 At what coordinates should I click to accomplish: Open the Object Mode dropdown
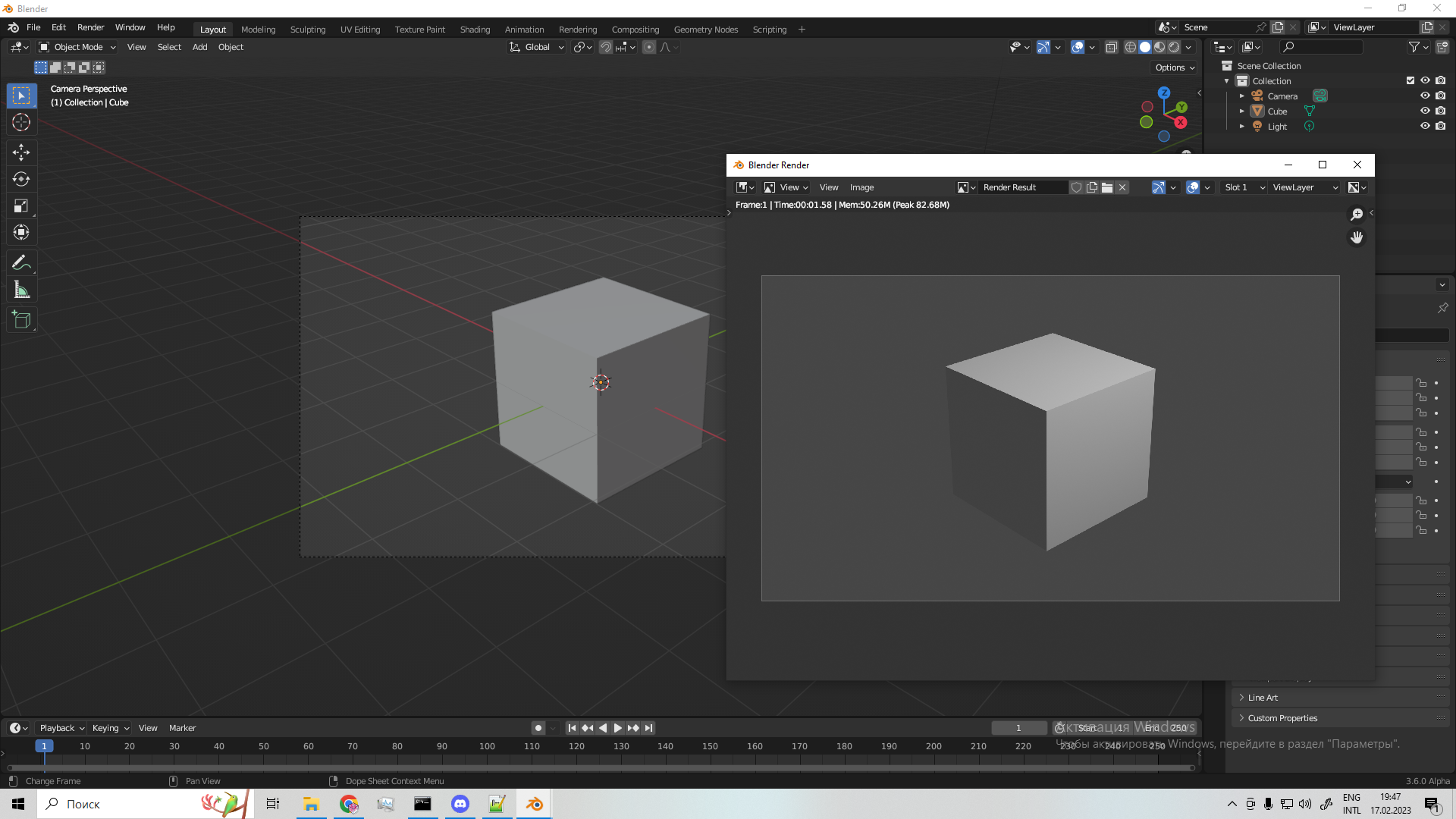click(x=77, y=47)
